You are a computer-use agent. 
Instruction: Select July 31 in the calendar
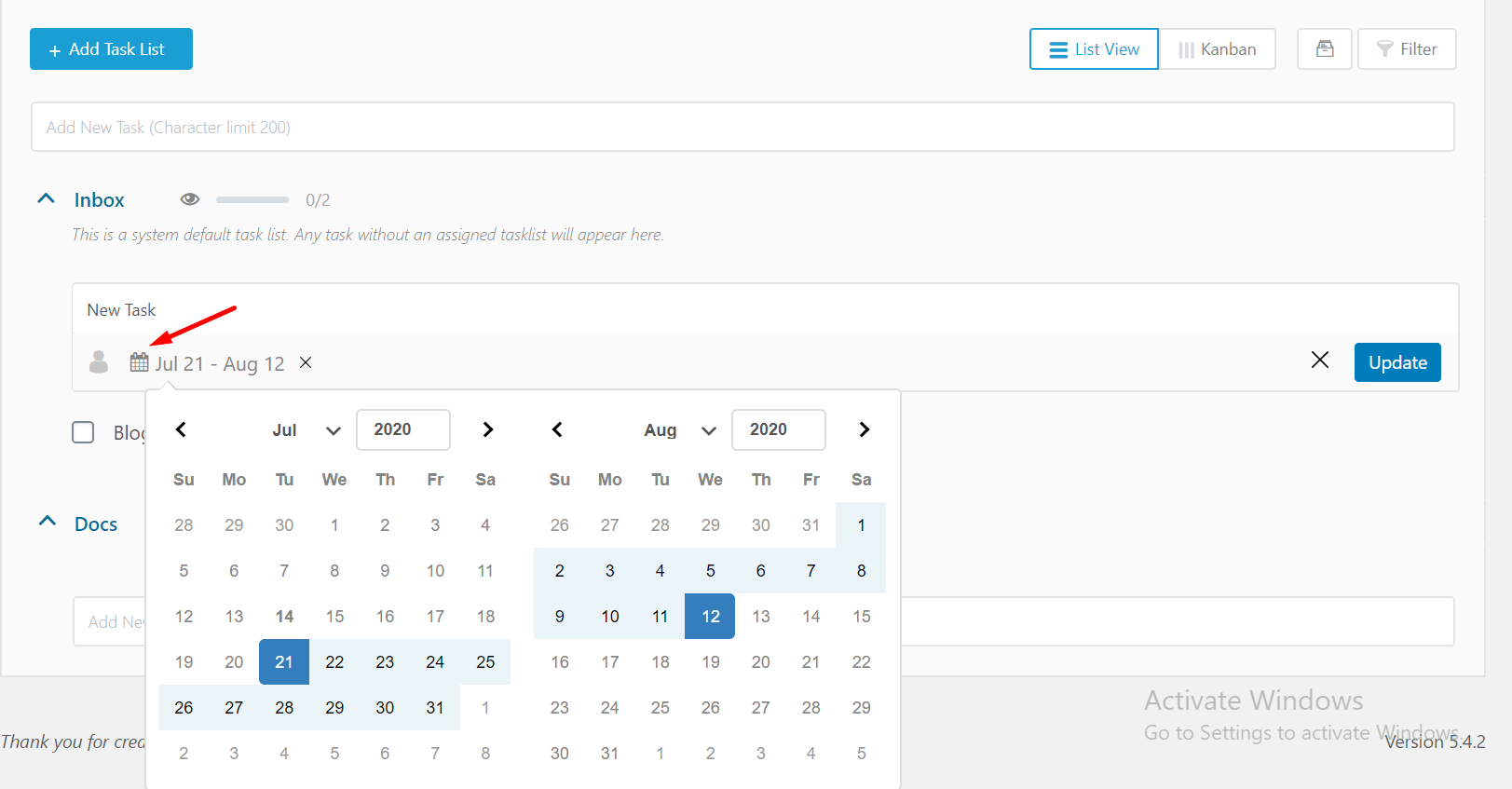click(435, 708)
